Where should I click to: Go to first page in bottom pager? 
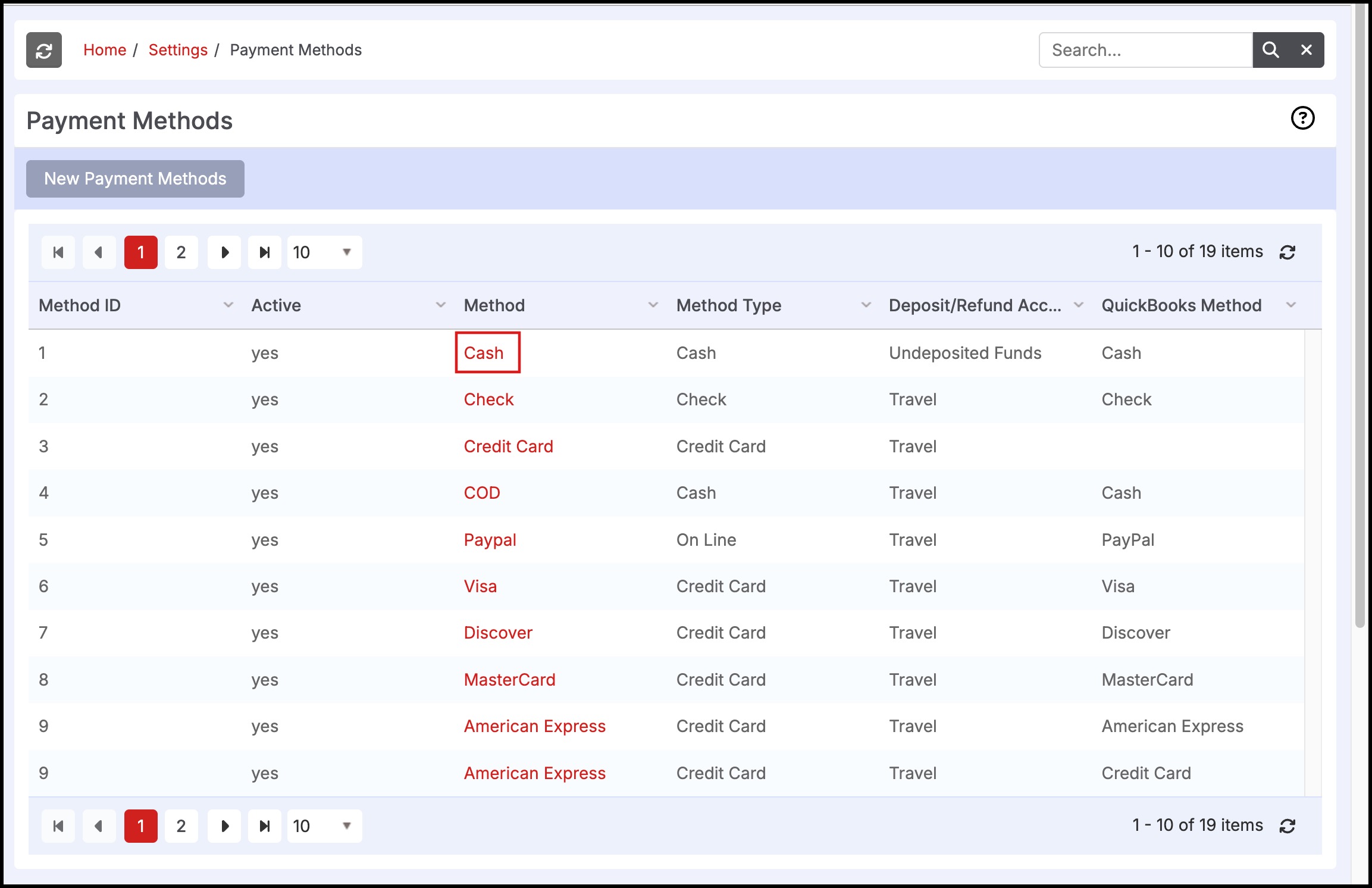[58, 826]
